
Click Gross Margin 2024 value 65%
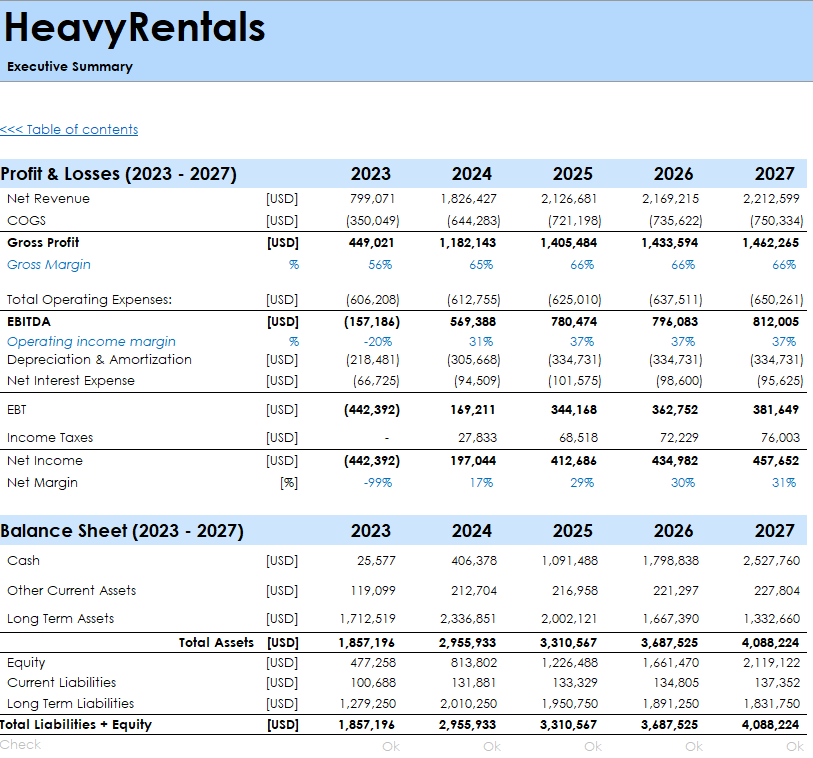click(481, 265)
